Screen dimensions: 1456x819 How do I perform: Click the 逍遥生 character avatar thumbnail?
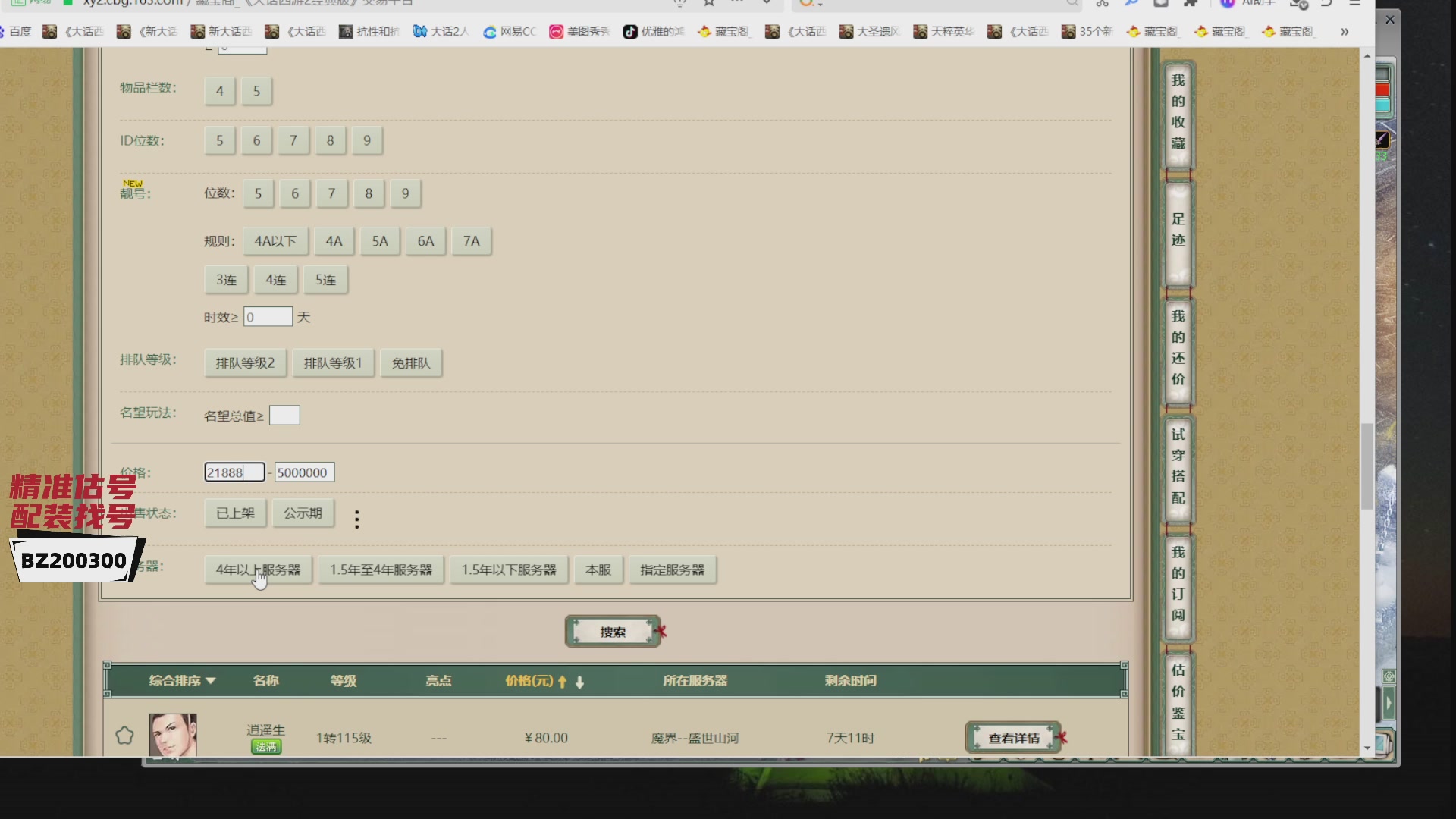(x=173, y=734)
